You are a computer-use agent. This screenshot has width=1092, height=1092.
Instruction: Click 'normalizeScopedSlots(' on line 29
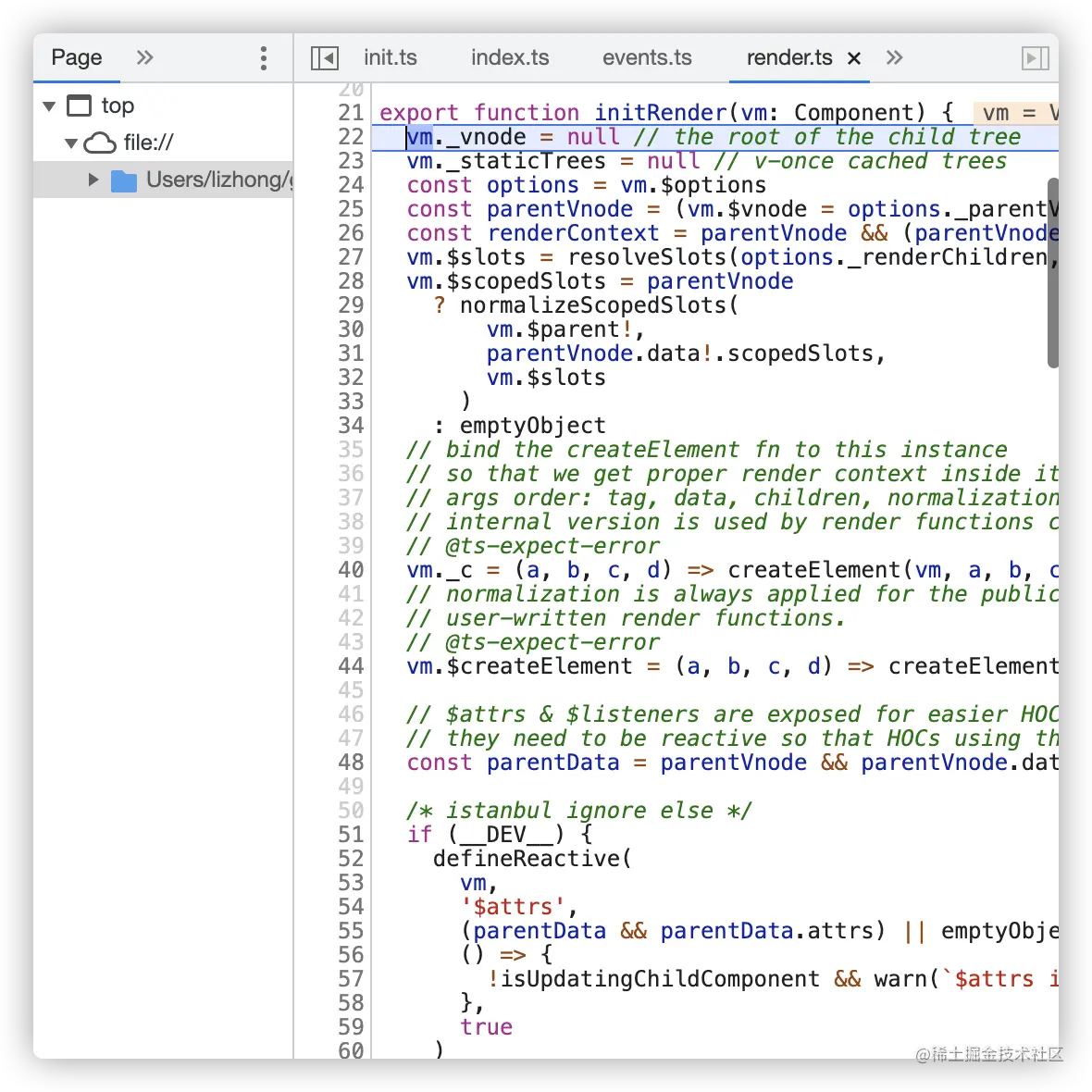pos(599,305)
